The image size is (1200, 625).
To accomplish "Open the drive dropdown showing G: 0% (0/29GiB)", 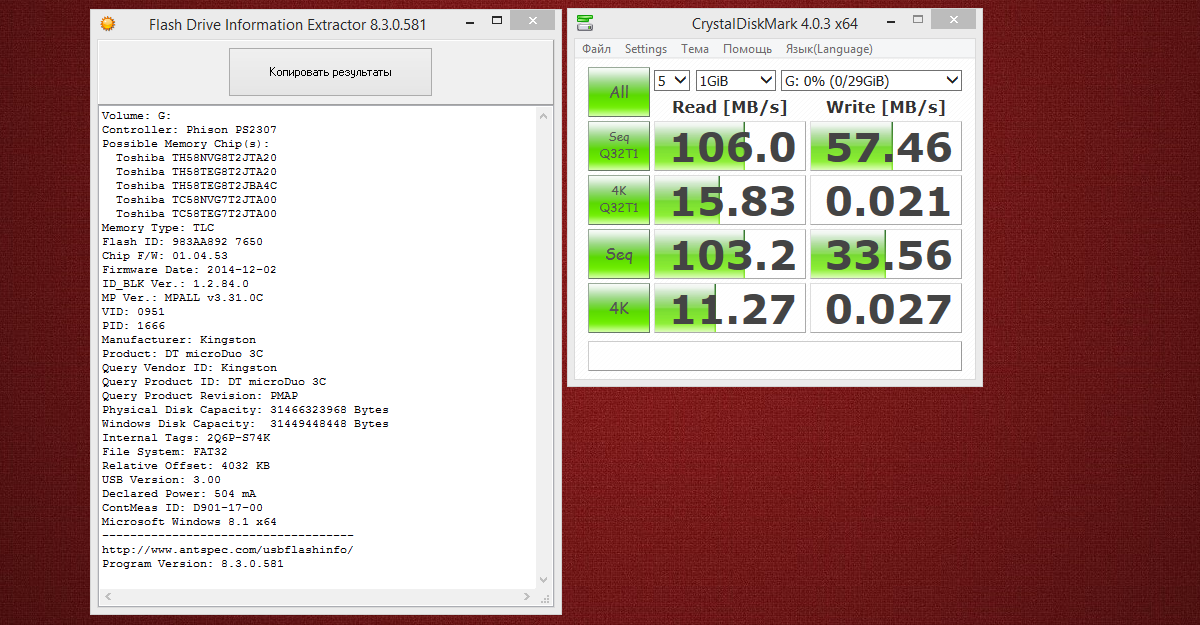I will 871,80.
